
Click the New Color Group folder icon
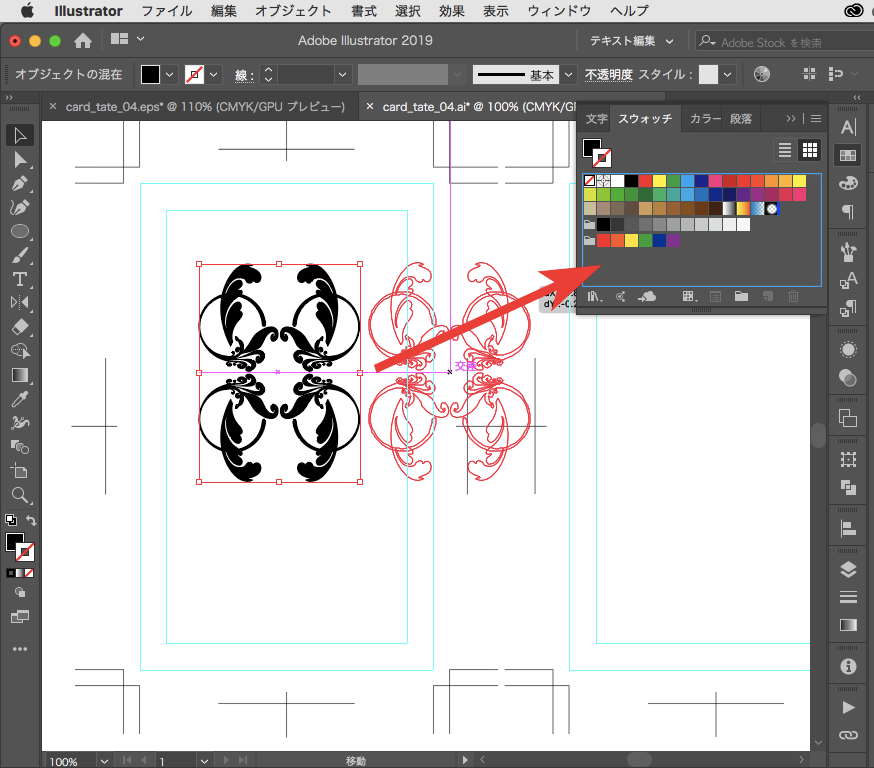(741, 296)
